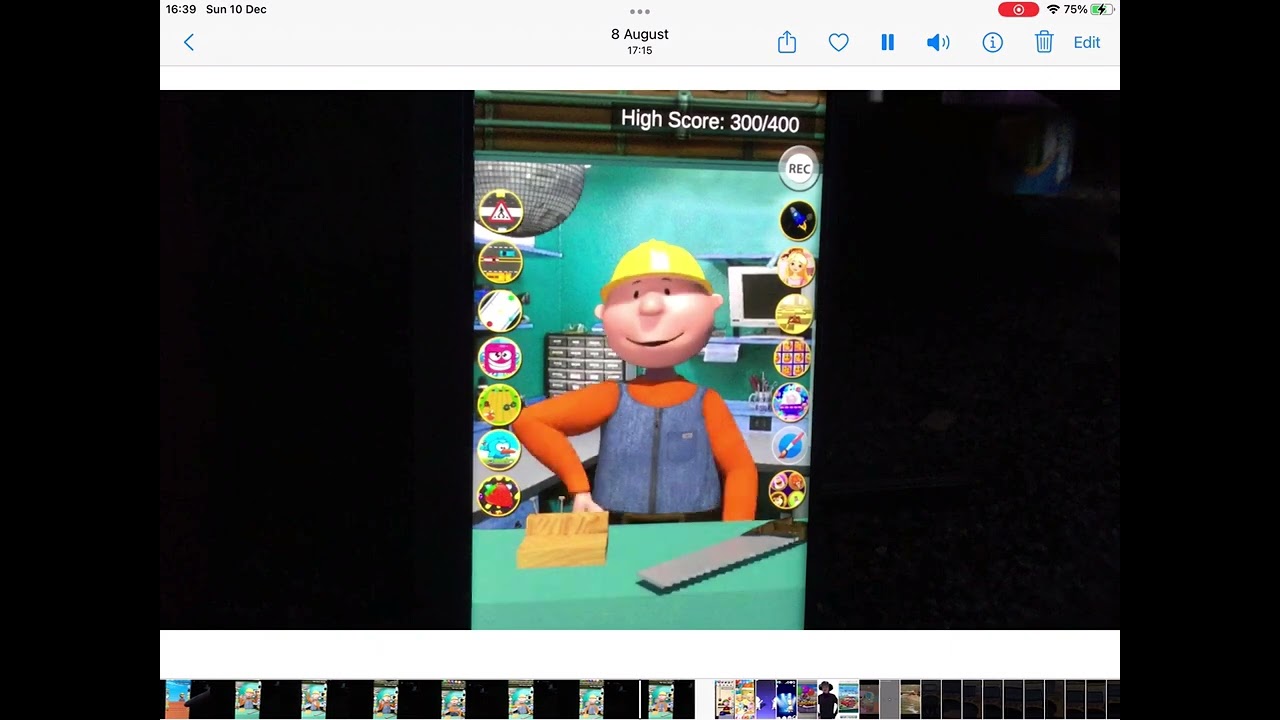
Task: Open the yellow-green field minigame icon
Action: 499,405
